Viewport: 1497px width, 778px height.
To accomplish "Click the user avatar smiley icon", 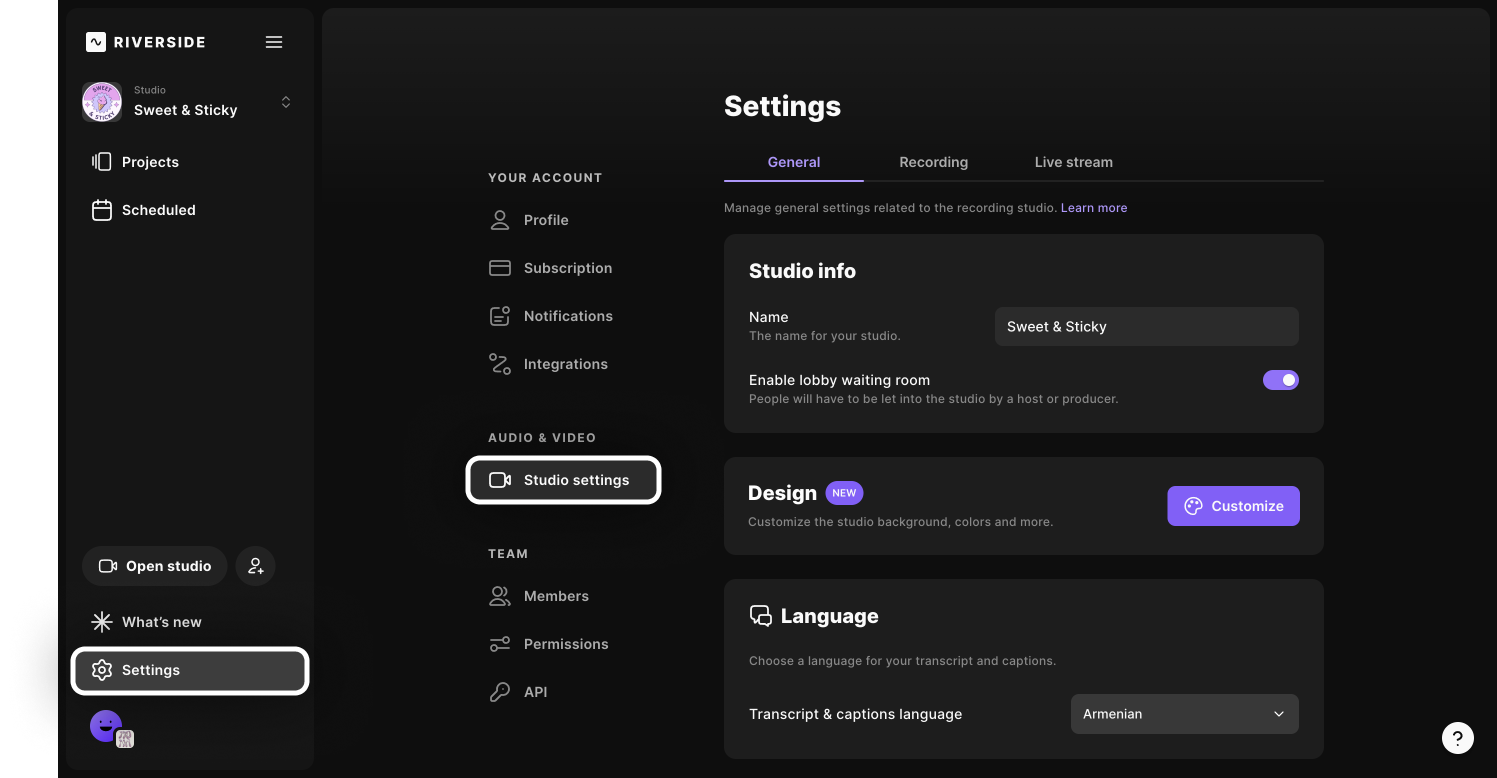I will (106, 726).
